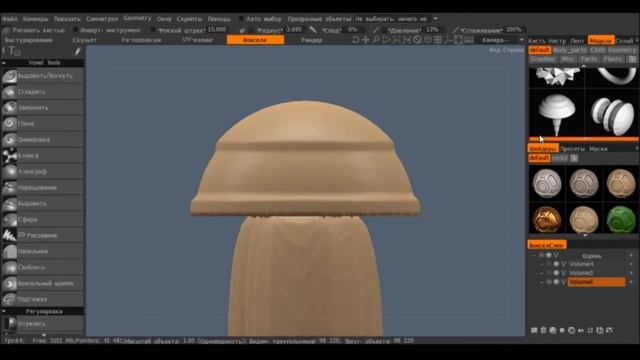This screenshot has height=360, width=640.
Task: Select the 2D Рисование tool
Action: tap(42, 235)
